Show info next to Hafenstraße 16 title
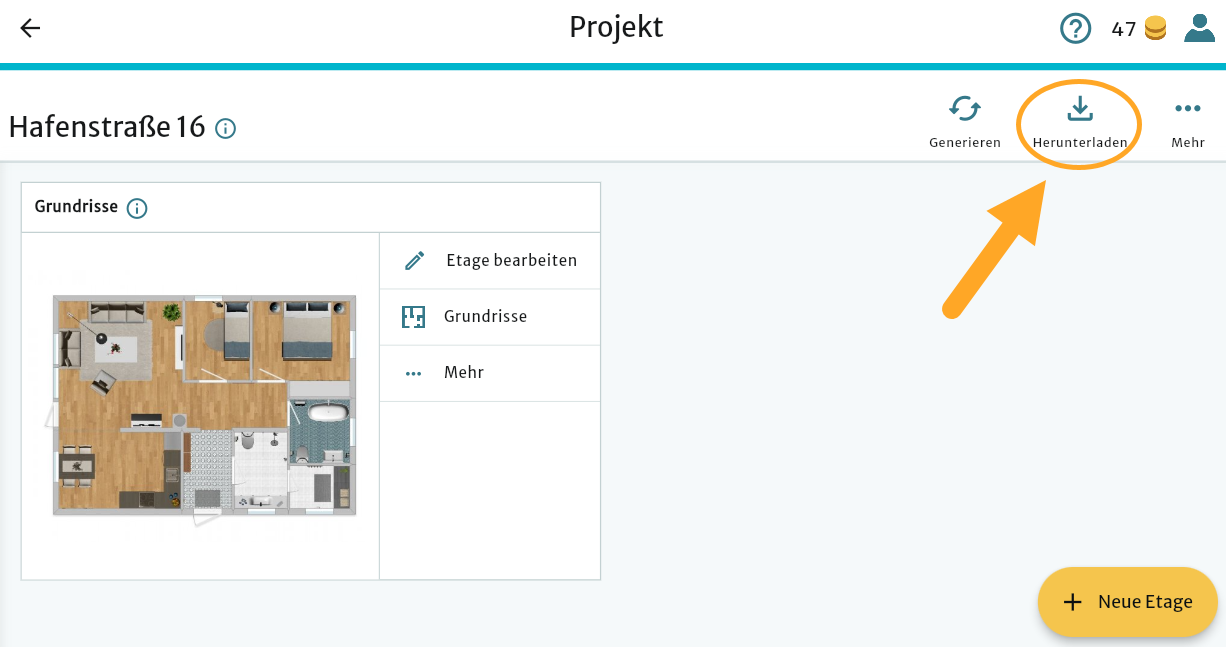The width and height of the screenshot is (1226, 647). pos(226,128)
